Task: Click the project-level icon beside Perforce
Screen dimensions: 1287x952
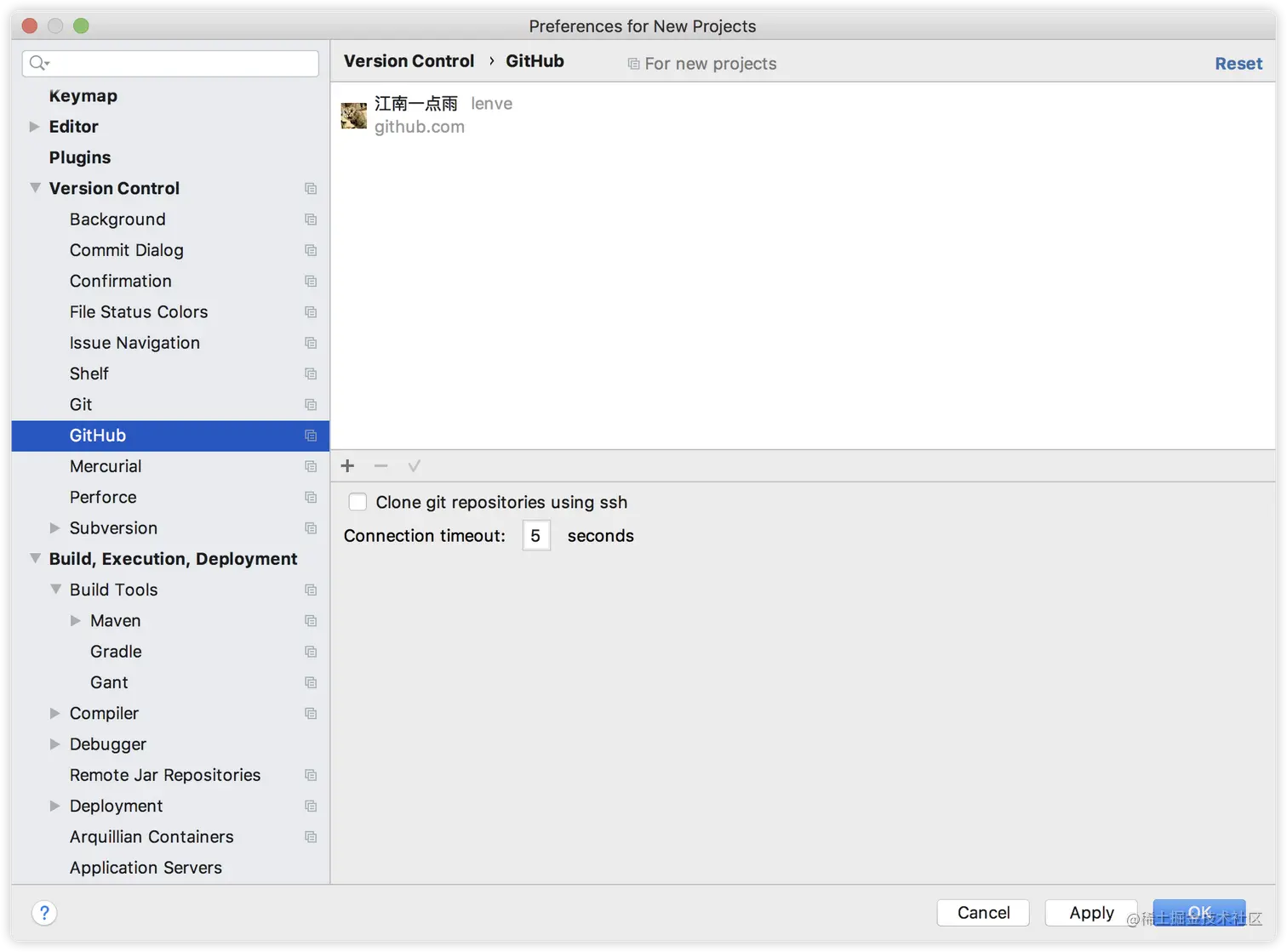Action: pos(311,497)
